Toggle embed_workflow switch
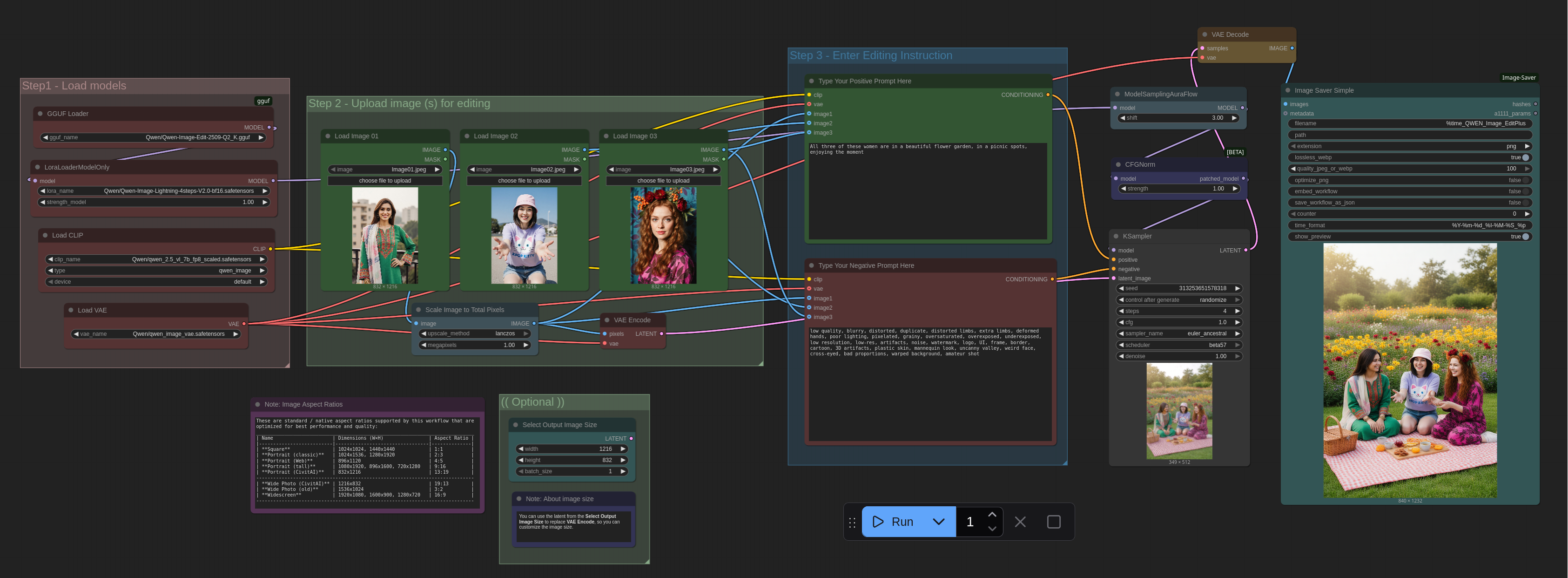 click(1525, 191)
